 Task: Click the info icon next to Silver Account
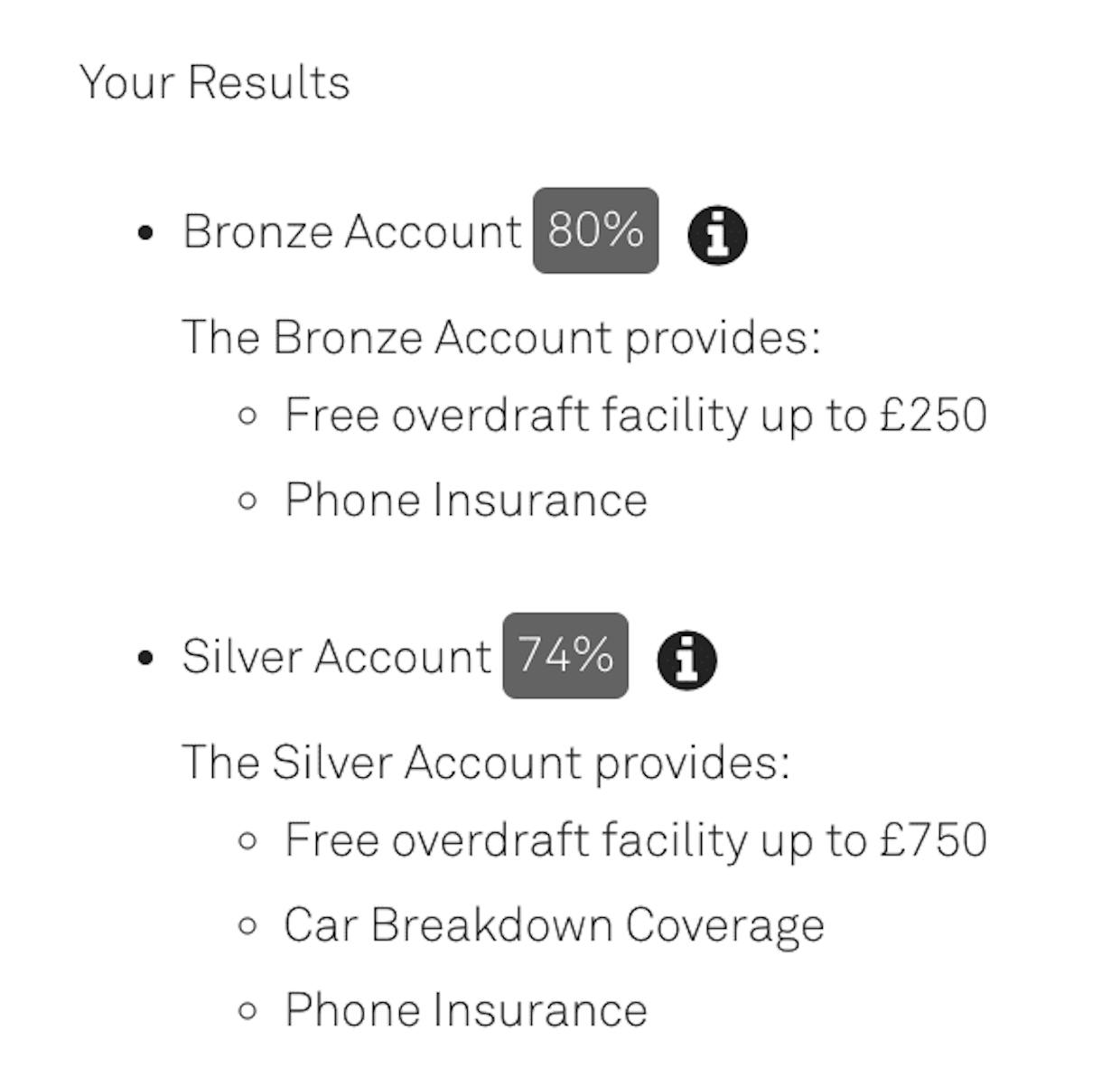click(686, 660)
